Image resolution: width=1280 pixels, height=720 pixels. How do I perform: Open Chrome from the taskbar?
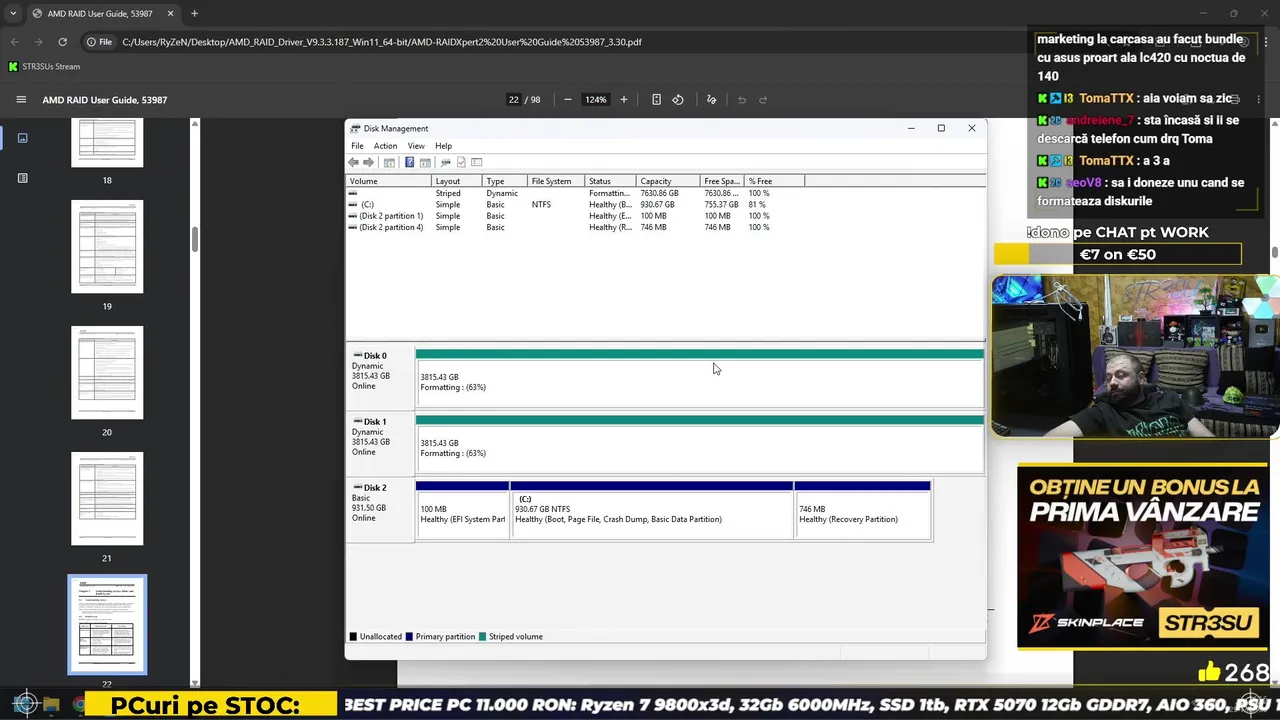[x=79, y=705]
